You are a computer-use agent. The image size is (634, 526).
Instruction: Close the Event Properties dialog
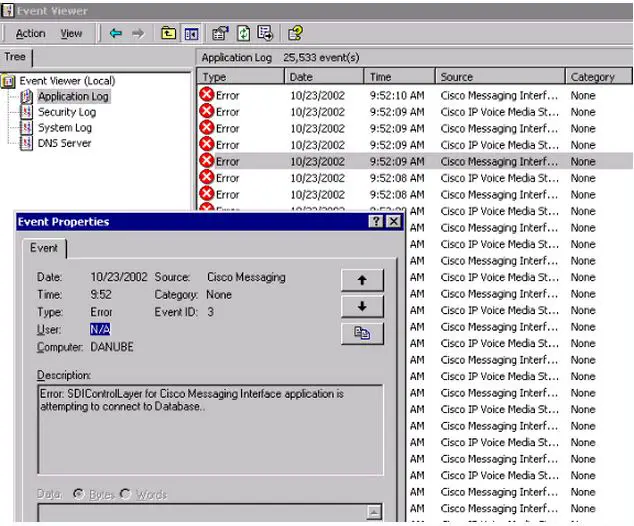pos(393,222)
